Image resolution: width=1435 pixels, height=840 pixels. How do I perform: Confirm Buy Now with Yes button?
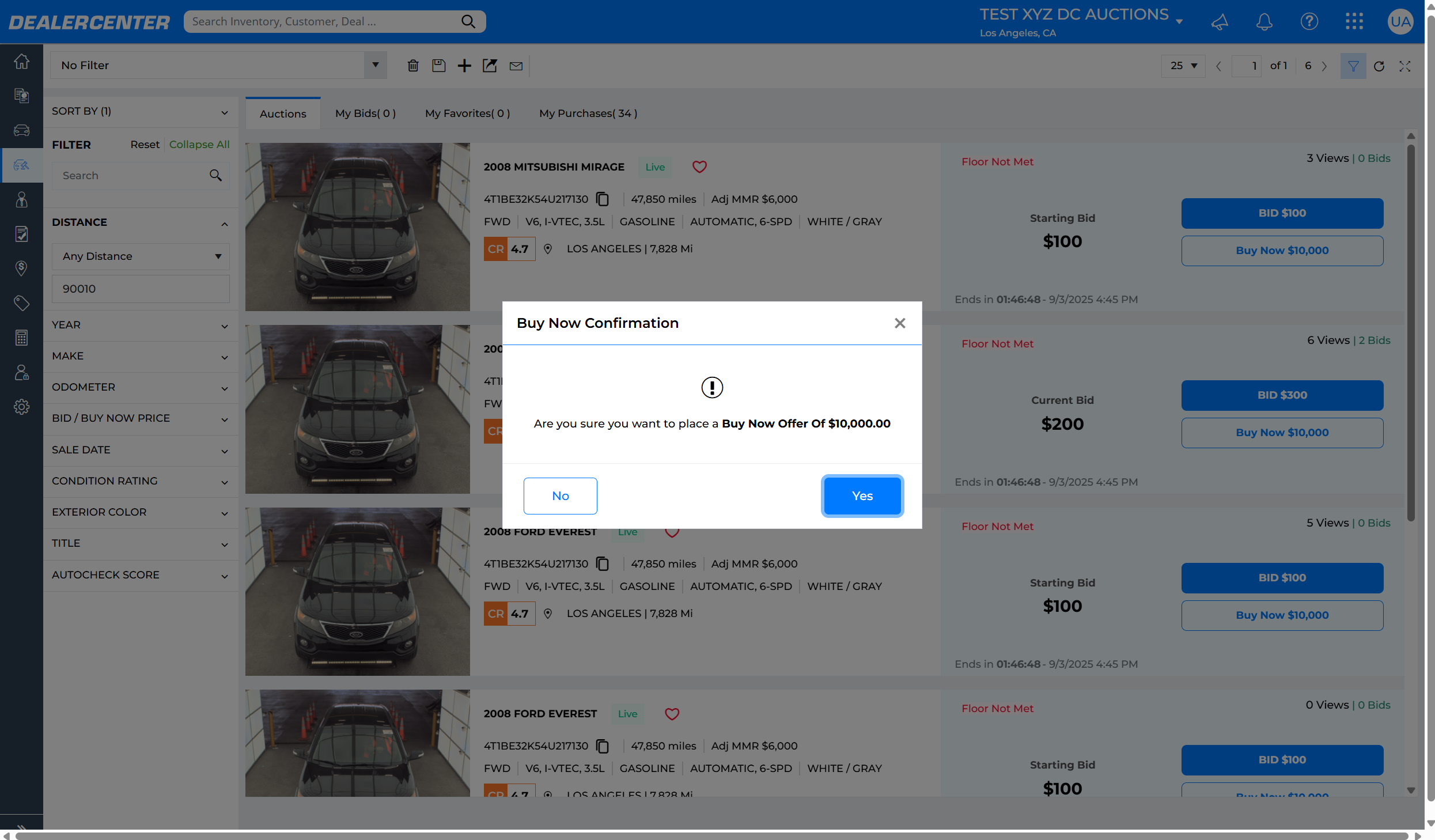[862, 495]
